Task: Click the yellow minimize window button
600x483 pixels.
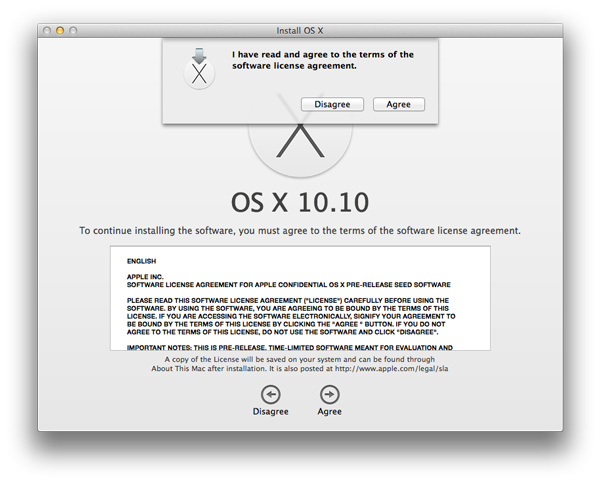Action: [60, 30]
